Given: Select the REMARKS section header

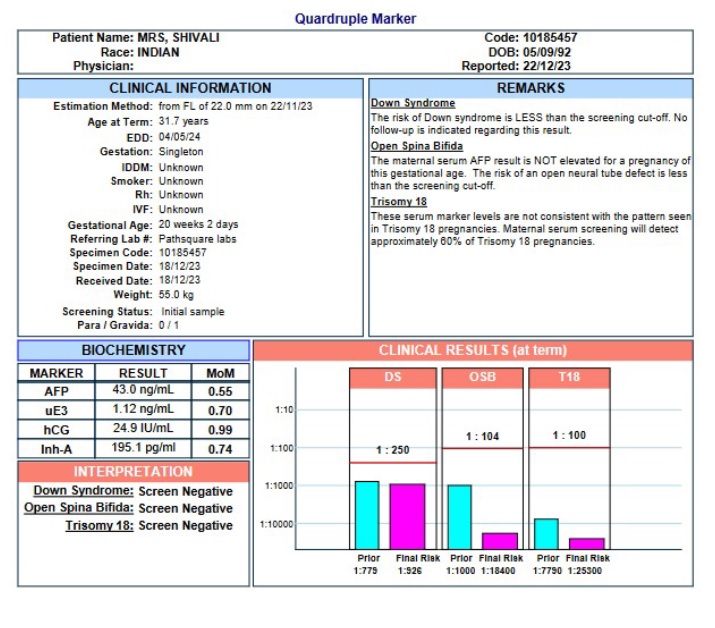Looking at the screenshot, I should [x=530, y=88].
